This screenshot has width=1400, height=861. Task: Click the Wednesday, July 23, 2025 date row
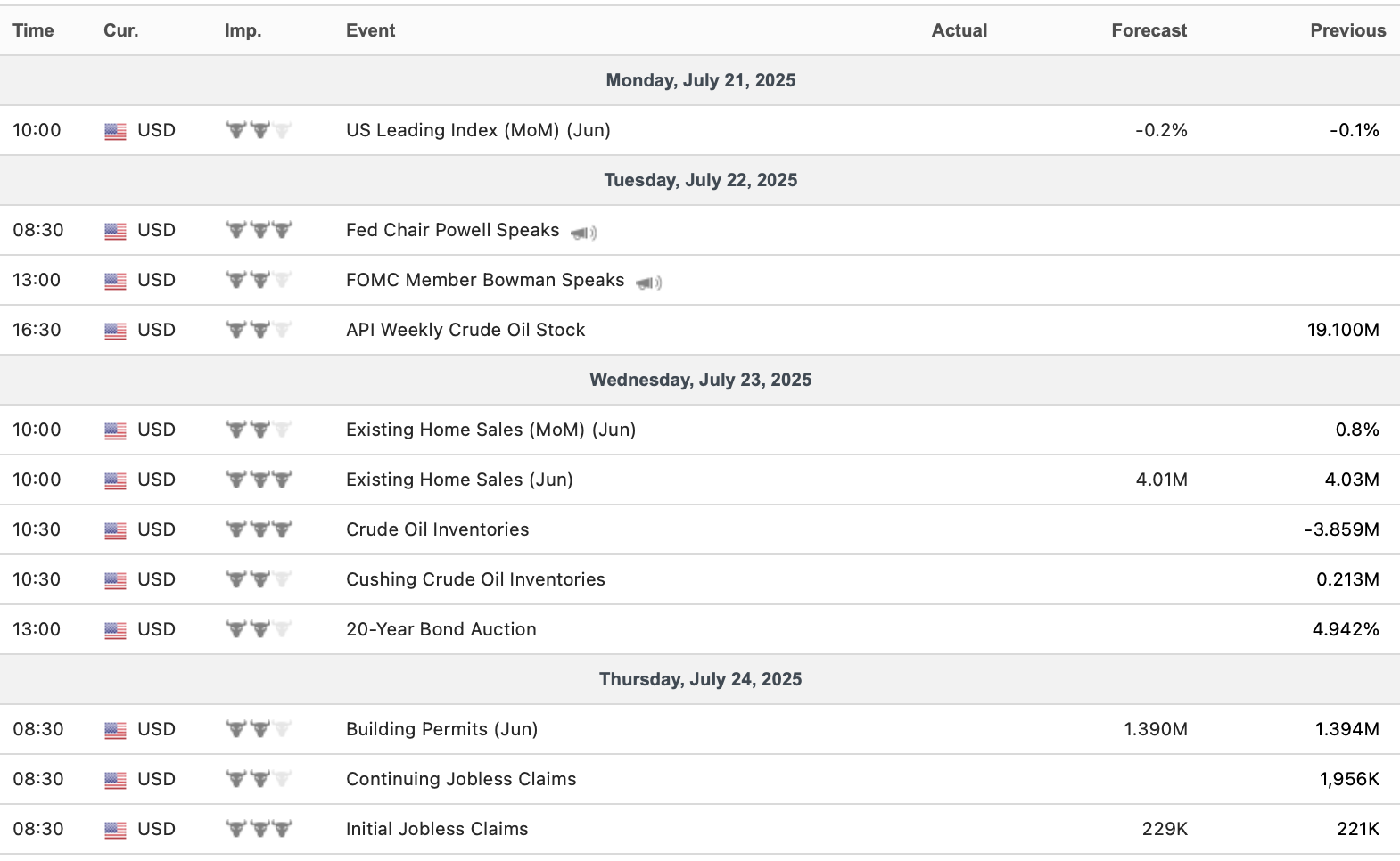point(700,380)
